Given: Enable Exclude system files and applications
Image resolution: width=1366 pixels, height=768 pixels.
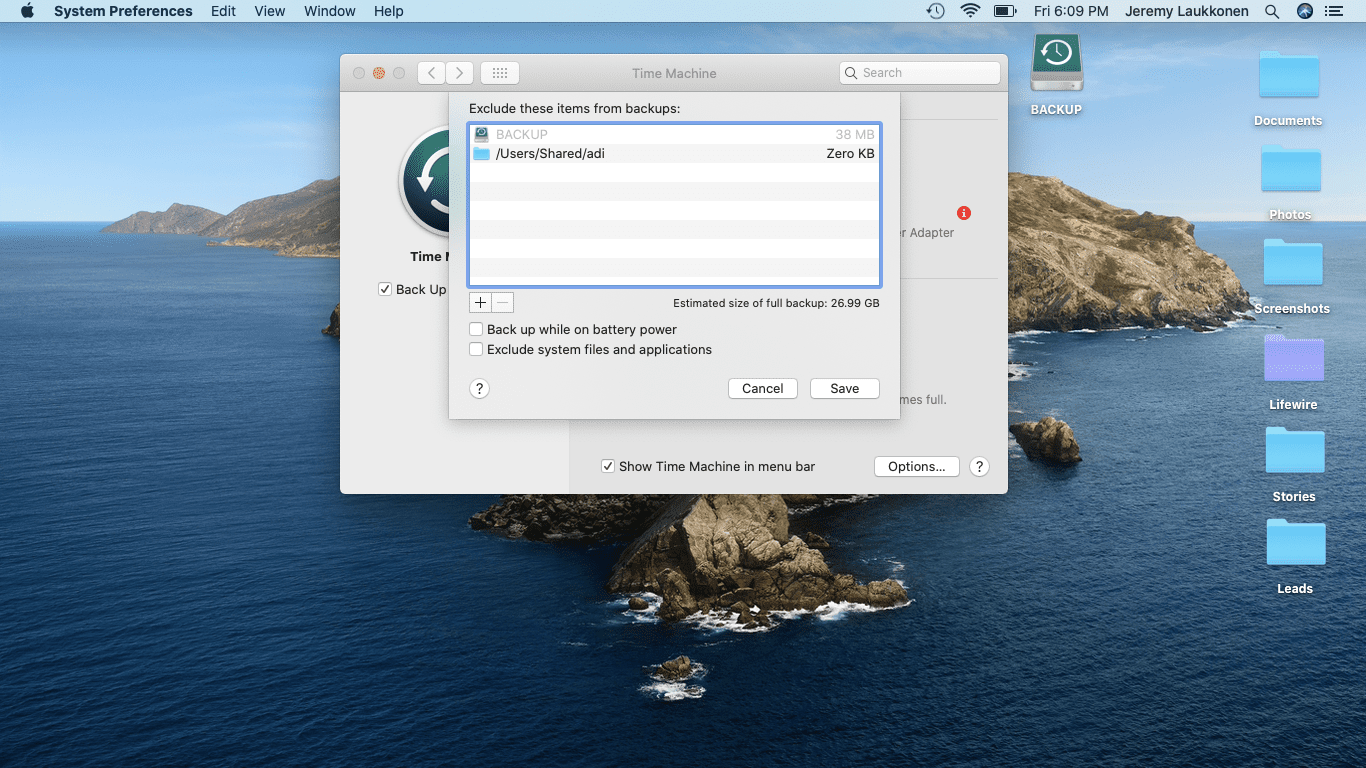Looking at the screenshot, I should click(x=476, y=349).
